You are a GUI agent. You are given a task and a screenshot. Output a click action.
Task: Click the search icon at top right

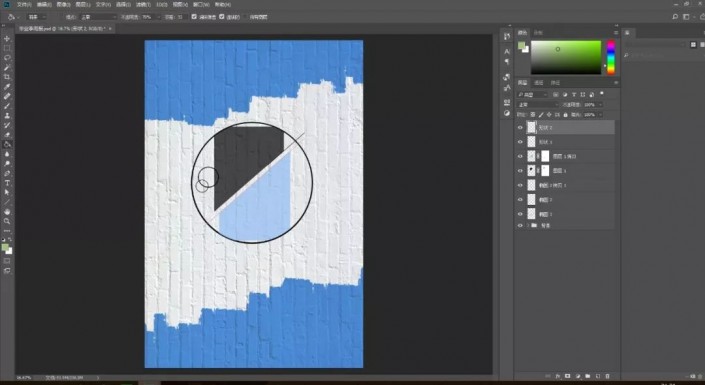(675, 17)
